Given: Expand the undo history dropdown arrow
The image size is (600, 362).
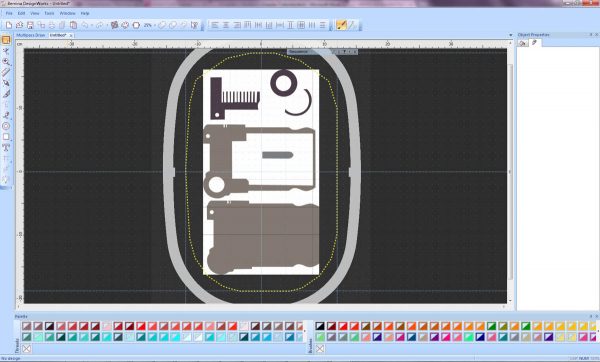Looking at the screenshot, I should [91, 25].
